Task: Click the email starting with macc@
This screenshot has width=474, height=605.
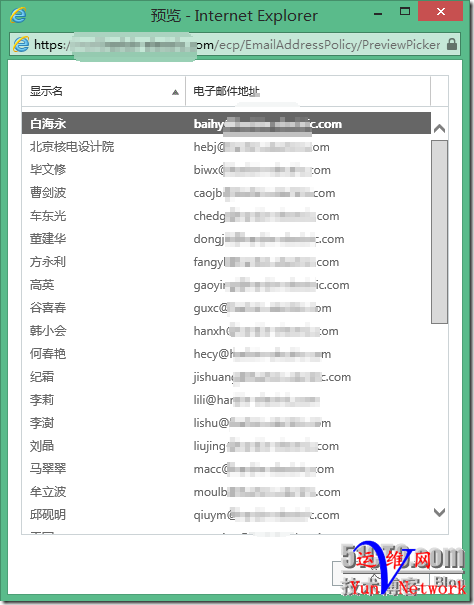Action: [264, 469]
